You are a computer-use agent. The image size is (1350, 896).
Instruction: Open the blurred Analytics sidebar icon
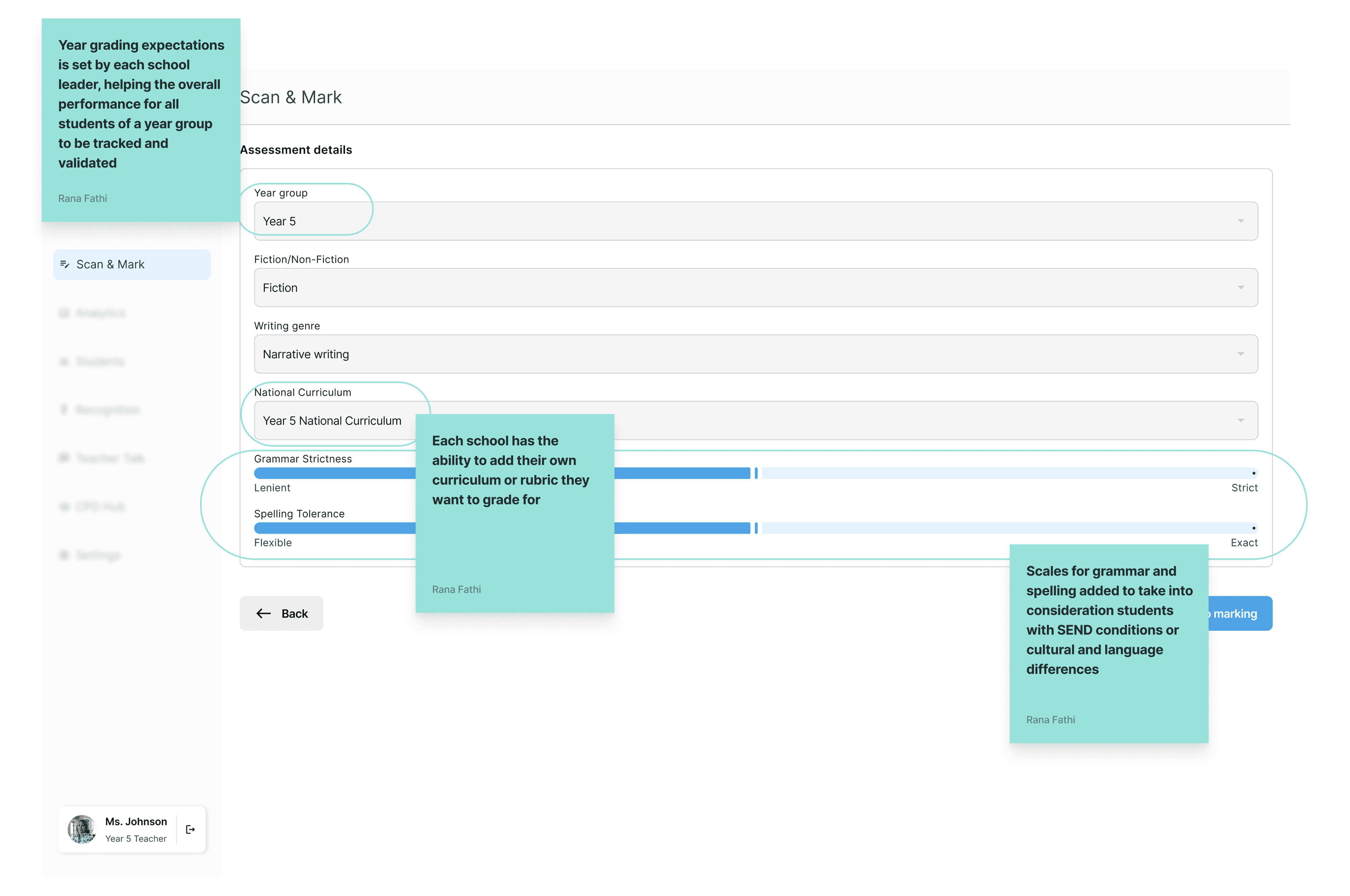[64, 313]
